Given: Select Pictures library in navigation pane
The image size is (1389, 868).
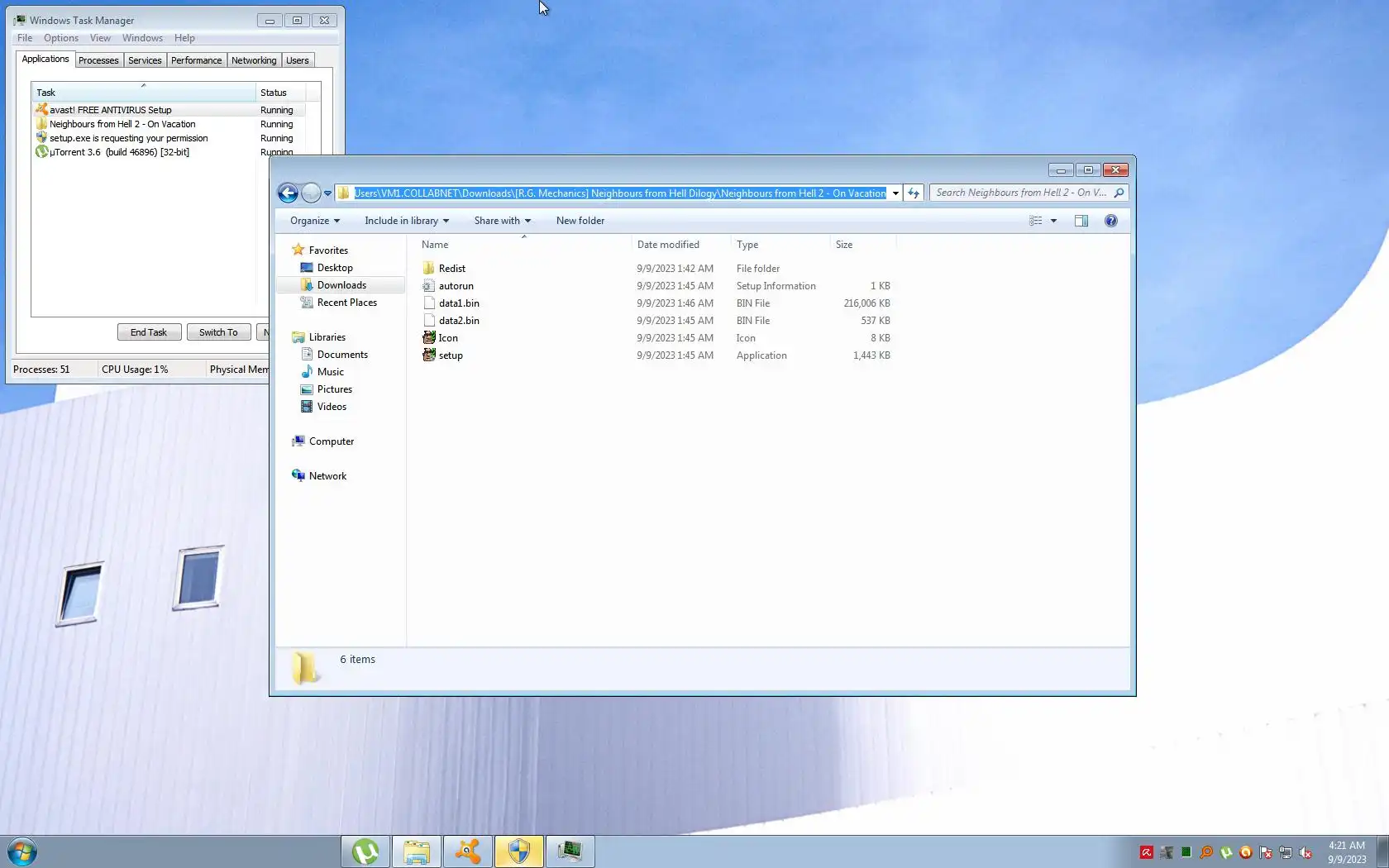Looking at the screenshot, I should click(334, 389).
